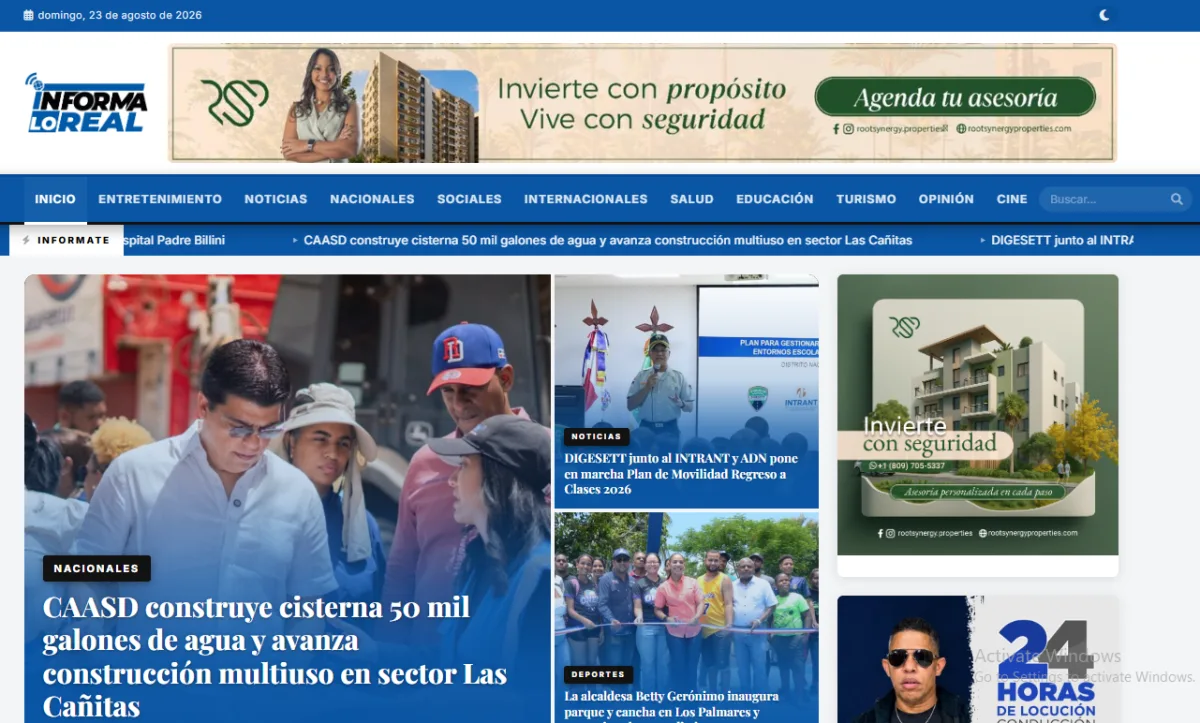Click 'Agenda tu asesoría' banner button
The width and height of the screenshot is (1200, 723).
[955, 98]
